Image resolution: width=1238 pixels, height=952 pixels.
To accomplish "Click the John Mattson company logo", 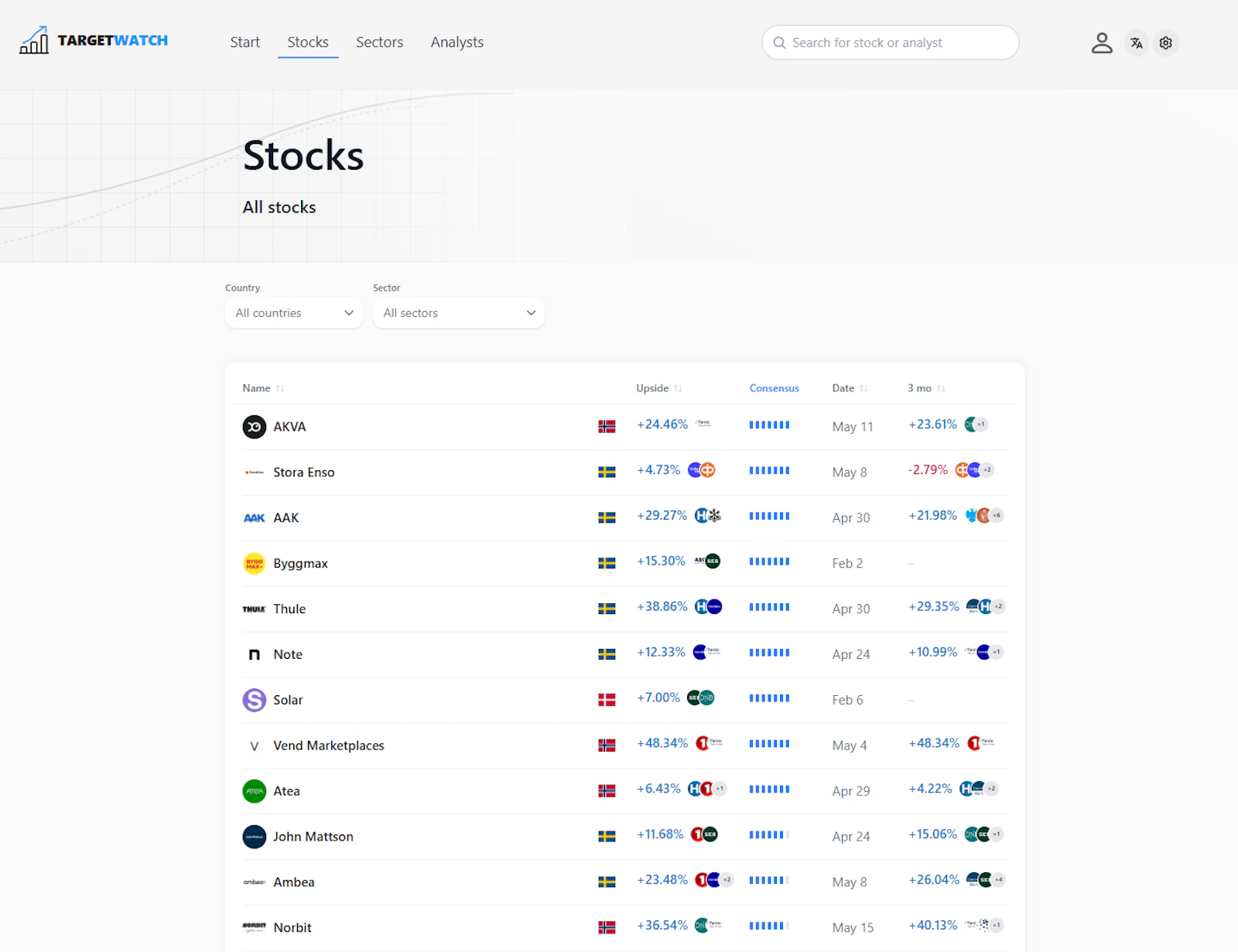I will (254, 837).
